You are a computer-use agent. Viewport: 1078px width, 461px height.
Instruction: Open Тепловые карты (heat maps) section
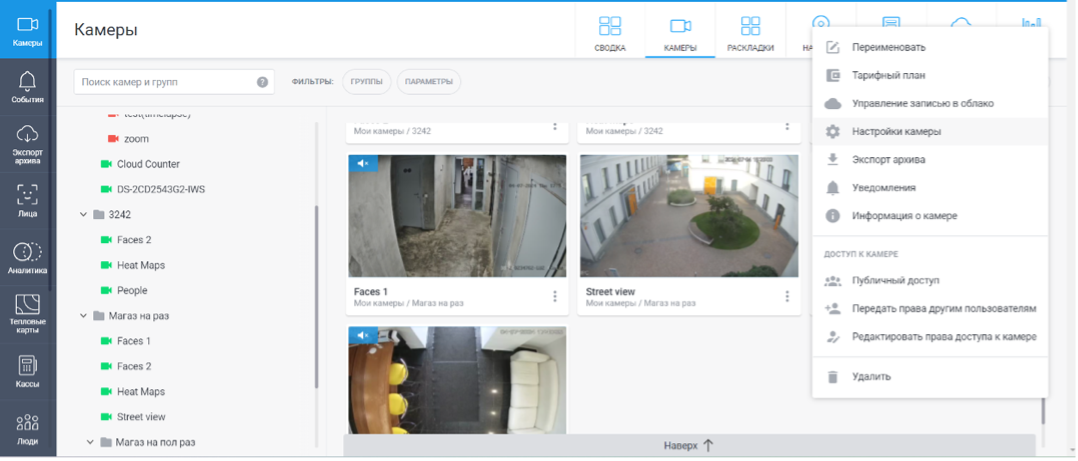[27, 314]
